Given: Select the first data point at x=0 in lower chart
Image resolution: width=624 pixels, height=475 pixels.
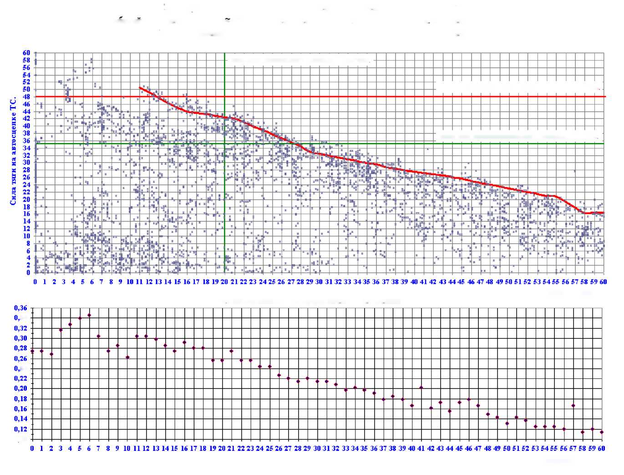Looking at the screenshot, I should tap(32, 351).
